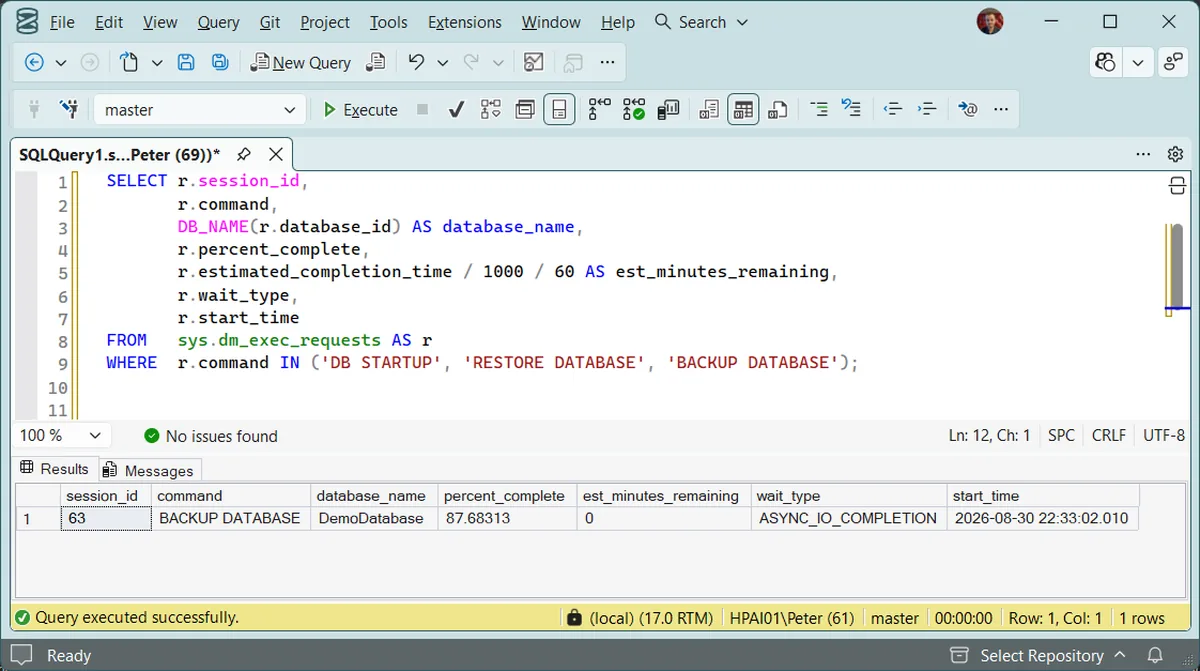Click the CRLF line ending indicator
This screenshot has height=671, width=1200.
click(1109, 436)
